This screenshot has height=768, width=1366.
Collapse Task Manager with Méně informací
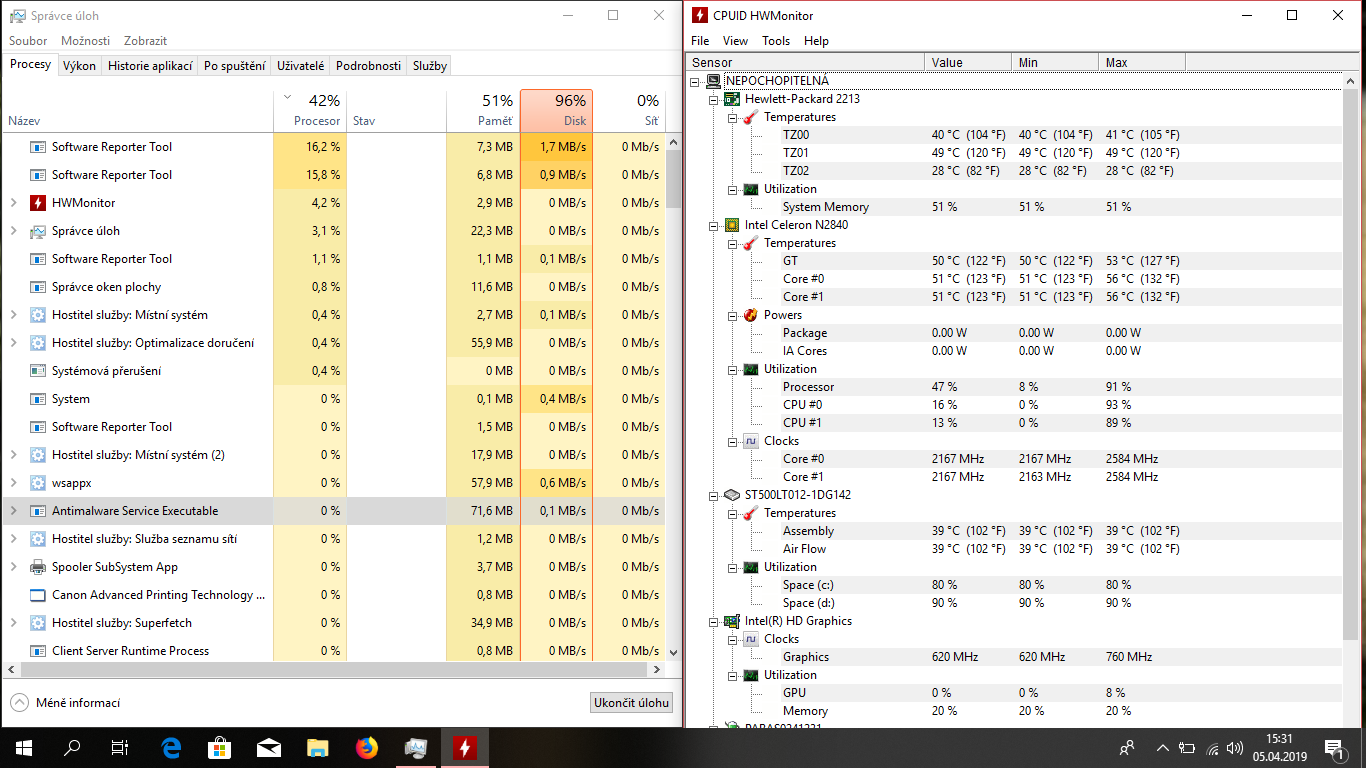[x=65, y=703]
